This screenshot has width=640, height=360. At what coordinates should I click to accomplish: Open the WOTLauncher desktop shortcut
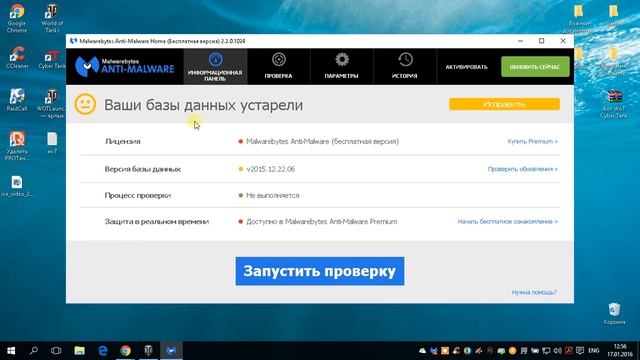point(51,104)
